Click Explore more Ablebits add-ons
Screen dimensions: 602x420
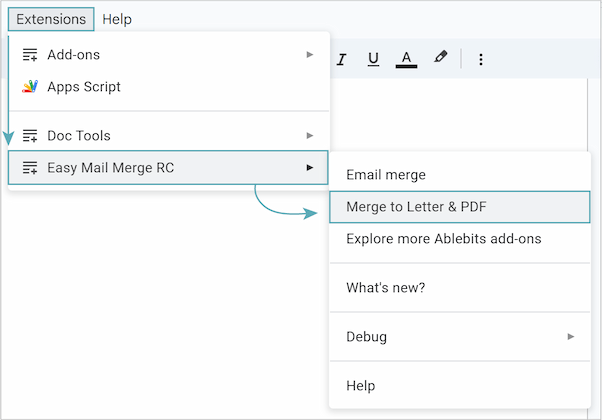(460, 239)
